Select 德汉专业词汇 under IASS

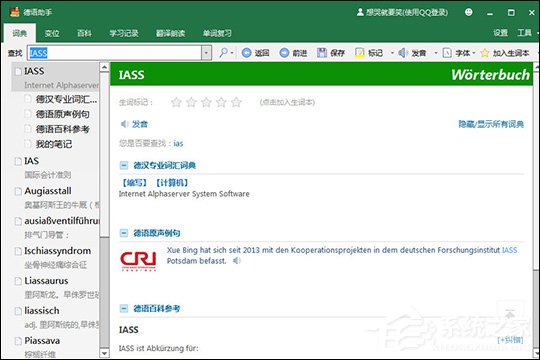(x=66, y=99)
